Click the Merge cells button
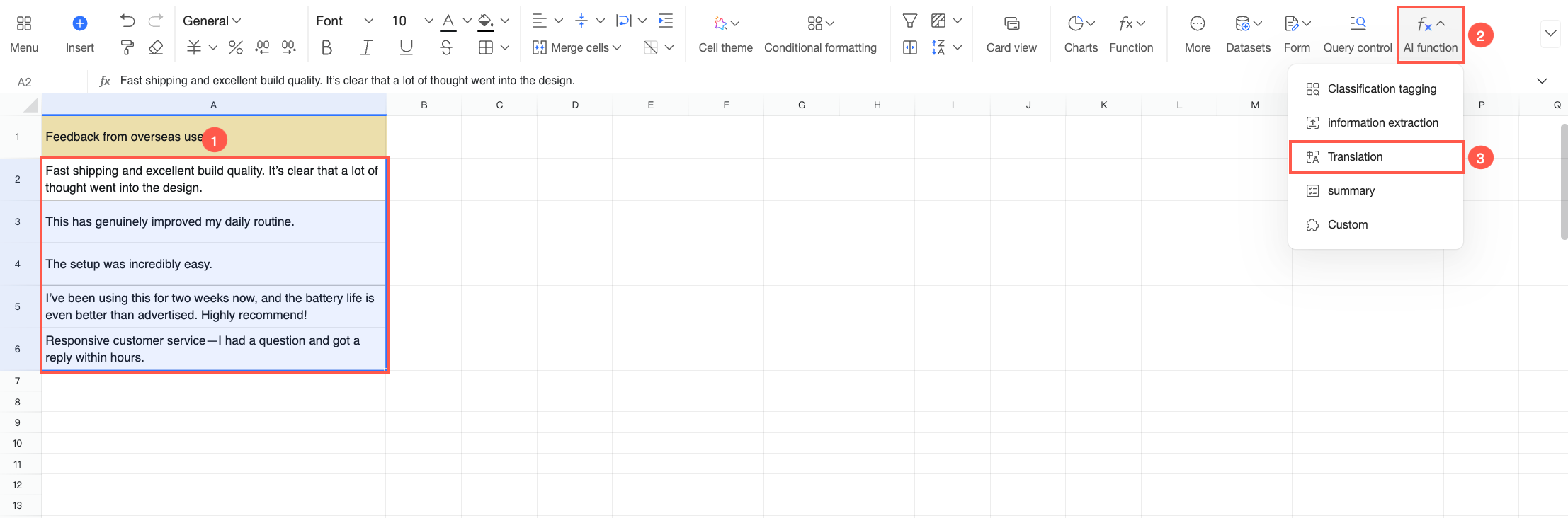 click(576, 47)
